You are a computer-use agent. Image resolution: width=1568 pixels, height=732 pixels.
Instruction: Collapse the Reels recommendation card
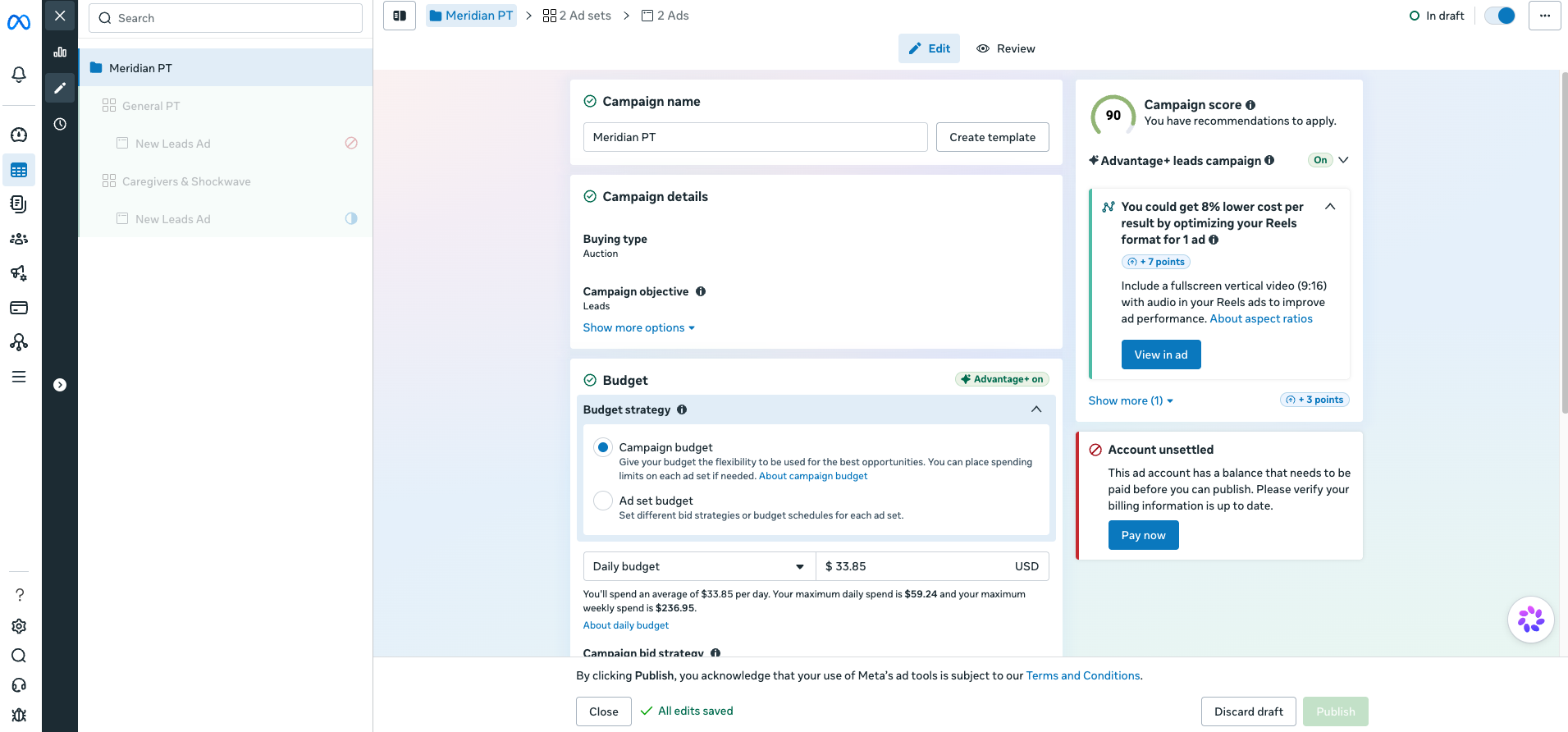click(x=1330, y=207)
